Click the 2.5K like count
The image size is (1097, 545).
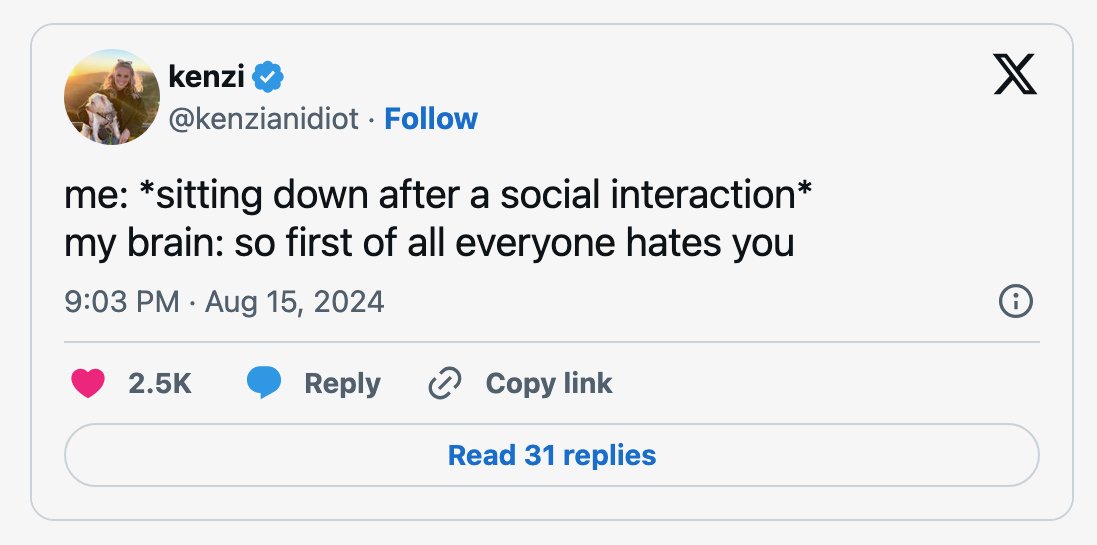point(160,383)
